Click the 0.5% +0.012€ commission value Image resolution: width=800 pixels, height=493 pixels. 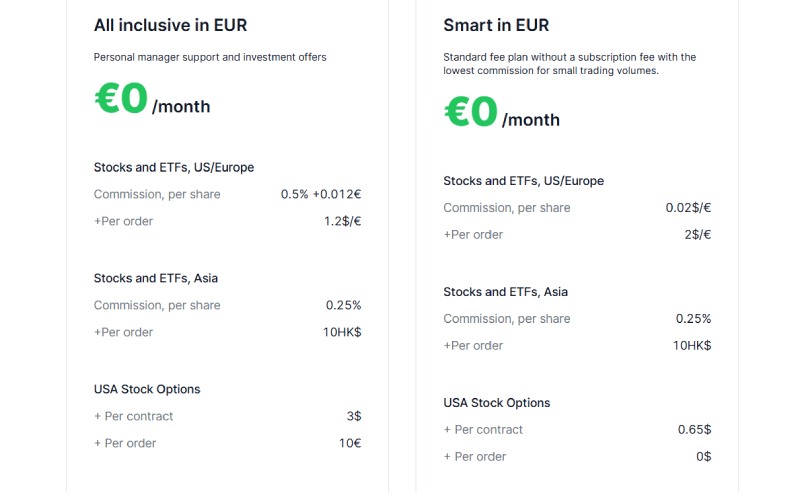tap(321, 194)
